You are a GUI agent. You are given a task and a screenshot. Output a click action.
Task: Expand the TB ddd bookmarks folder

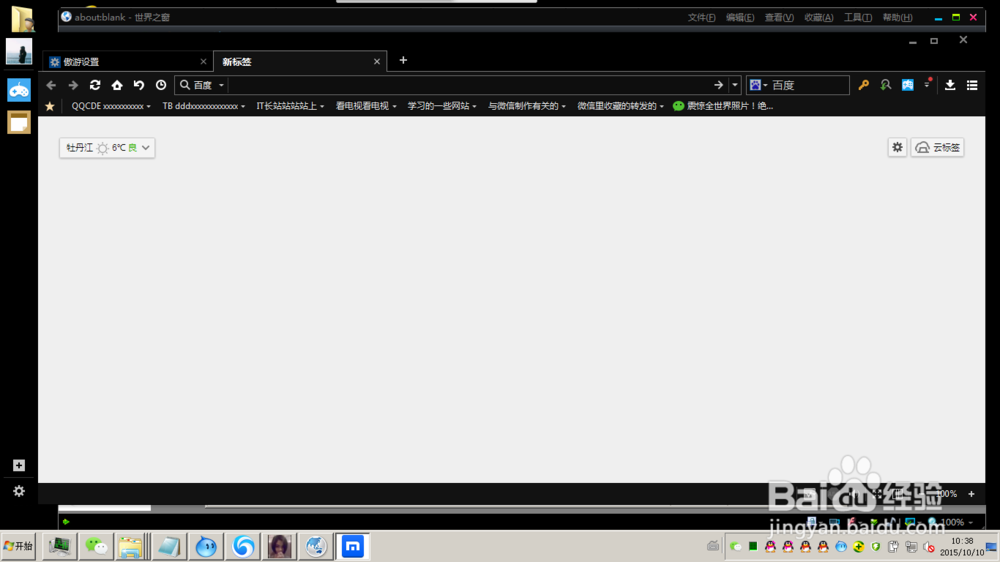click(x=204, y=107)
